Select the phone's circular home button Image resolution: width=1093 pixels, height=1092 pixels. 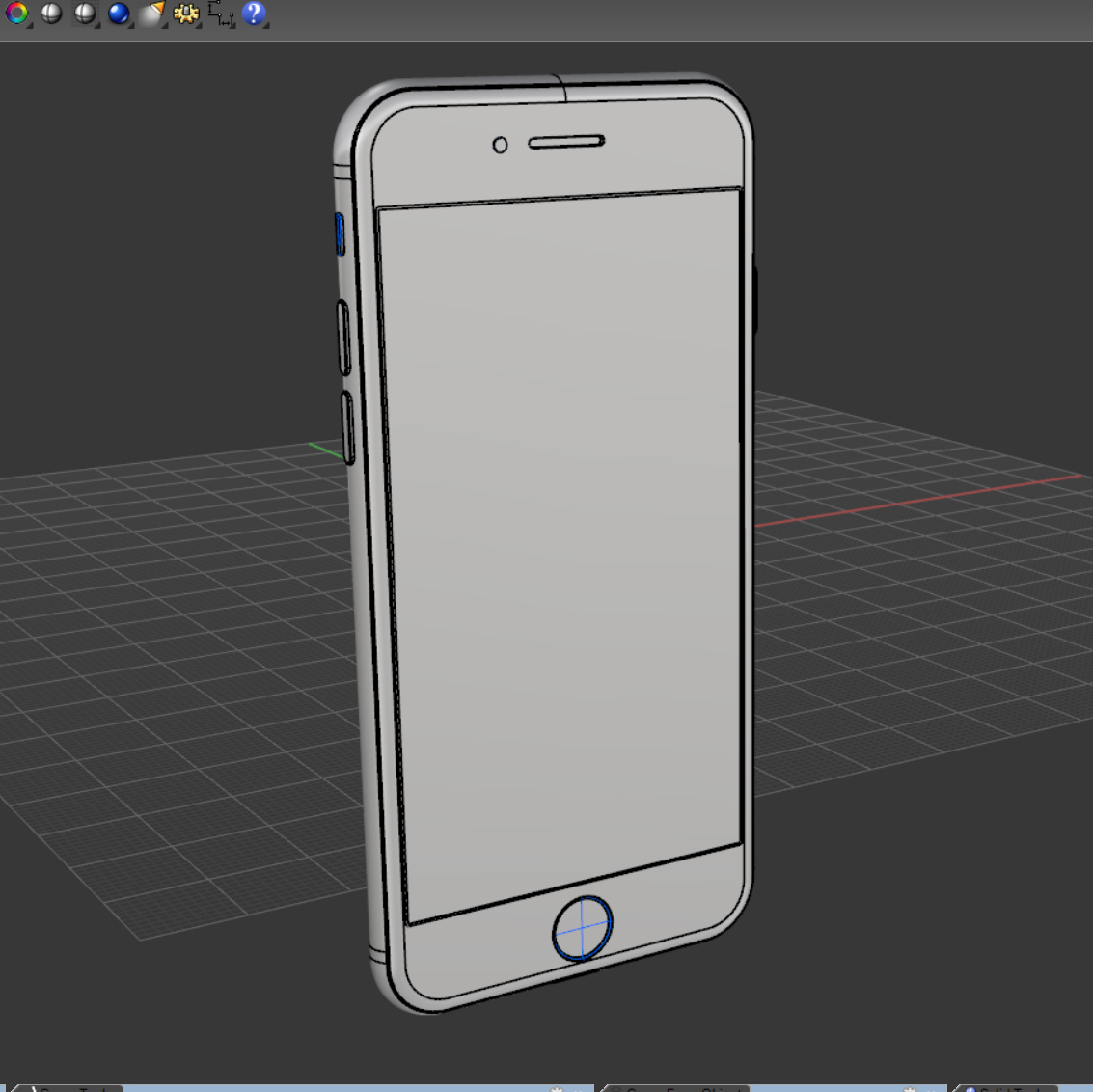pos(582,928)
